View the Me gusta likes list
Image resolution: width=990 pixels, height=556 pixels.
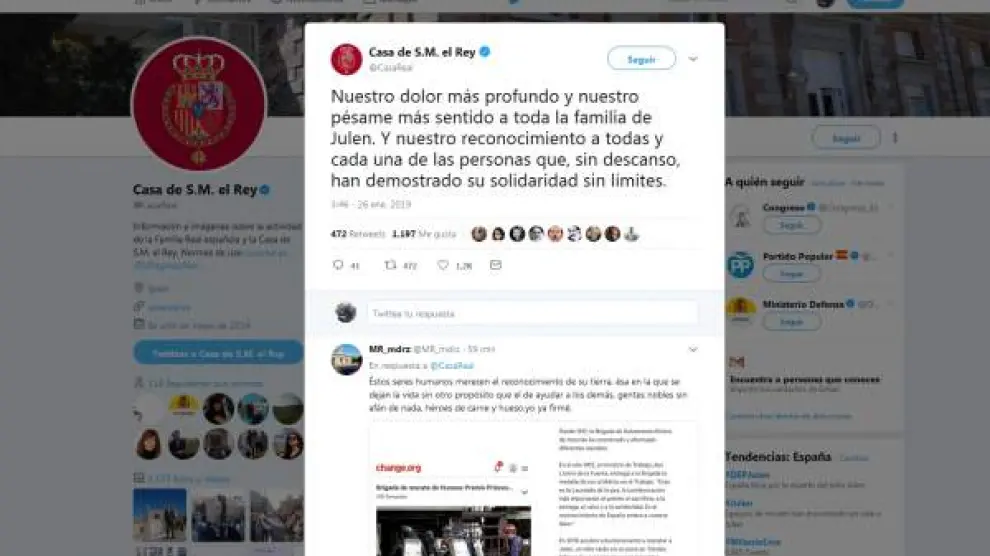point(424,234)
